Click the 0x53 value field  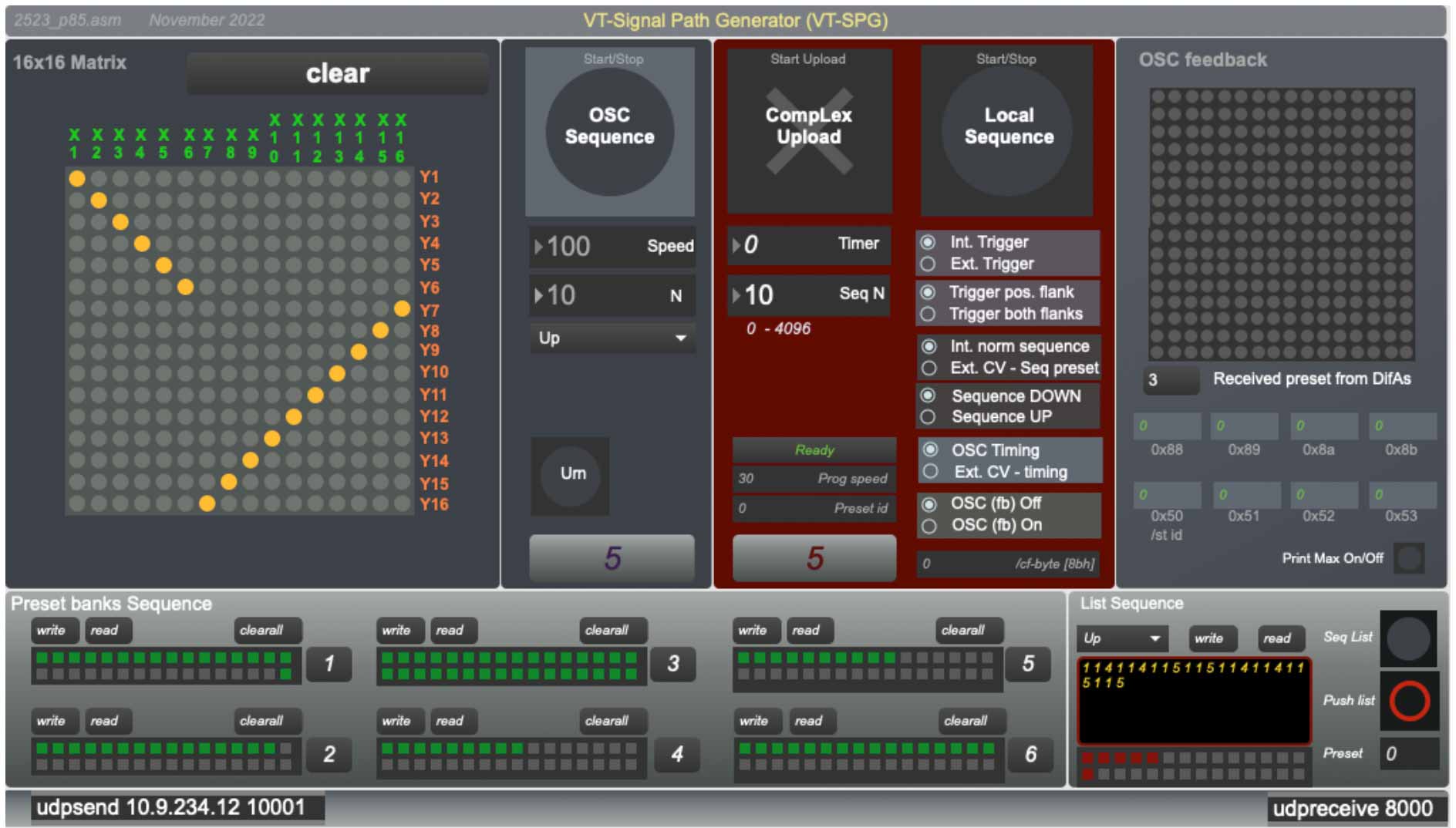click(1403, 494)
